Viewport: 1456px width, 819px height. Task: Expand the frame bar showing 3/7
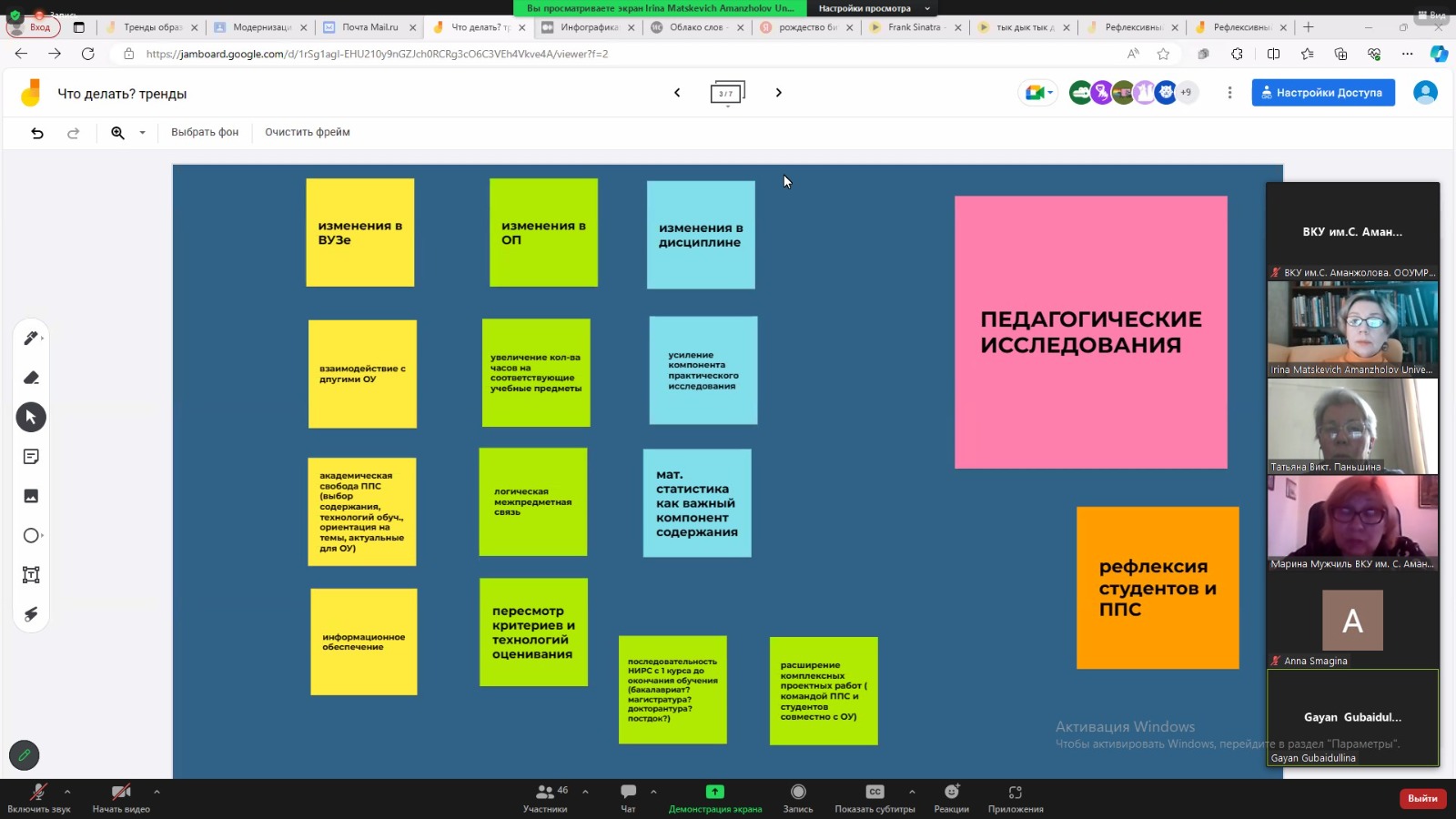pos(727,93)
